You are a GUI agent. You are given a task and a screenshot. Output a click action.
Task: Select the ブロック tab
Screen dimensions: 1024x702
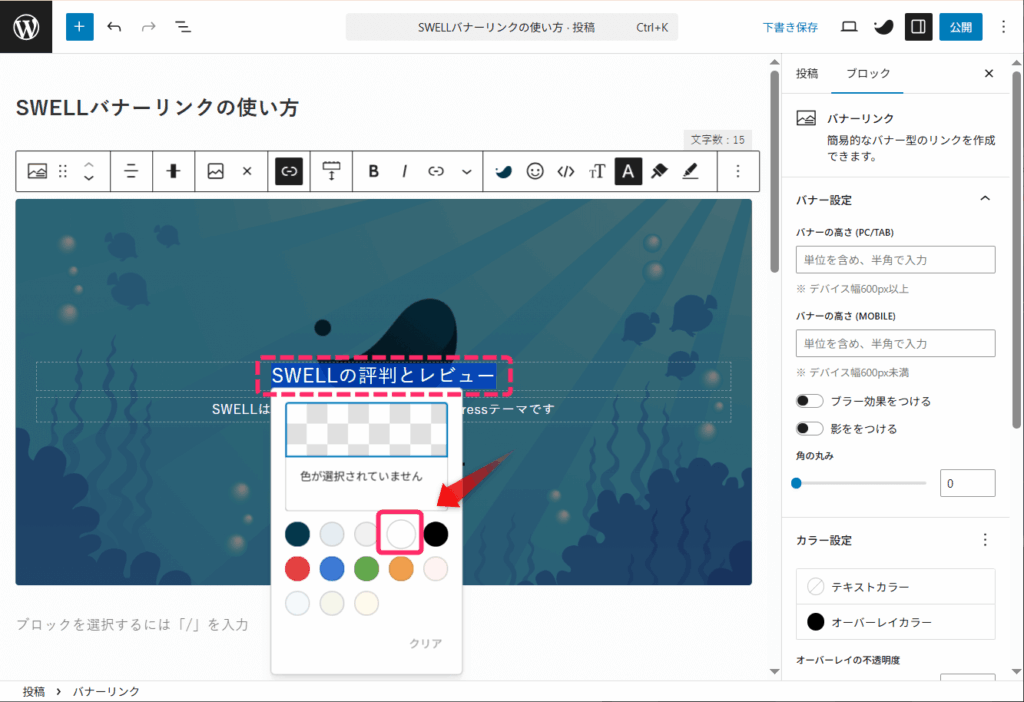coord(867,73)
